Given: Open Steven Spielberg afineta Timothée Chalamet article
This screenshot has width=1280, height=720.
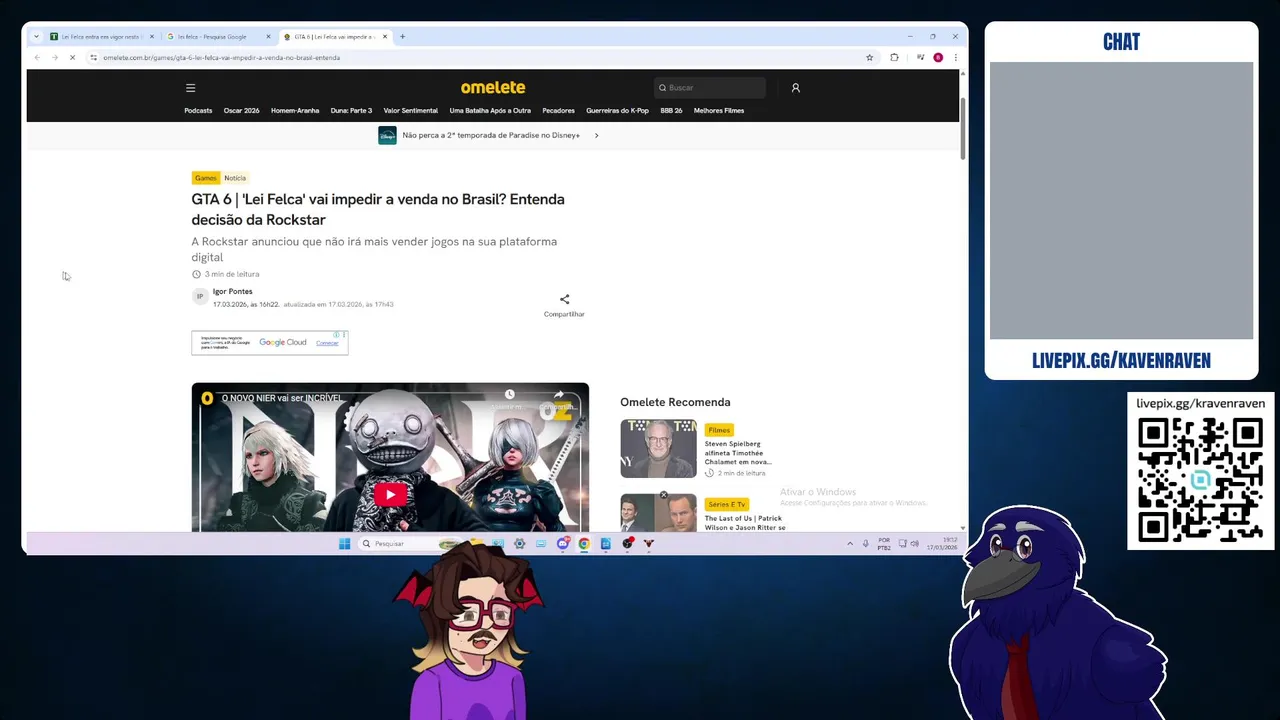Looking at the screenshot, I should click(x=738, y=453).
